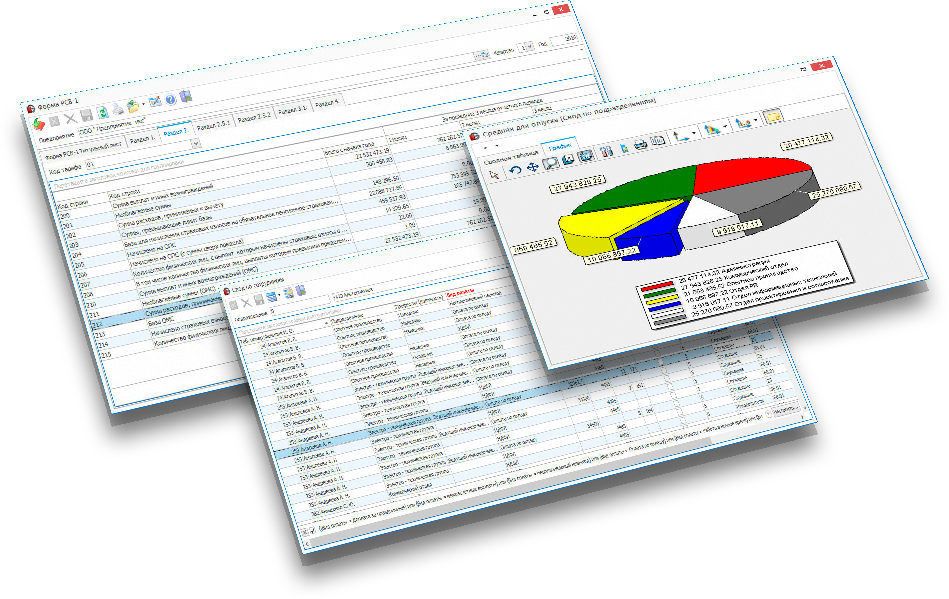Click the yellow folder icon in chart toolbar

[x=772, y=117]
